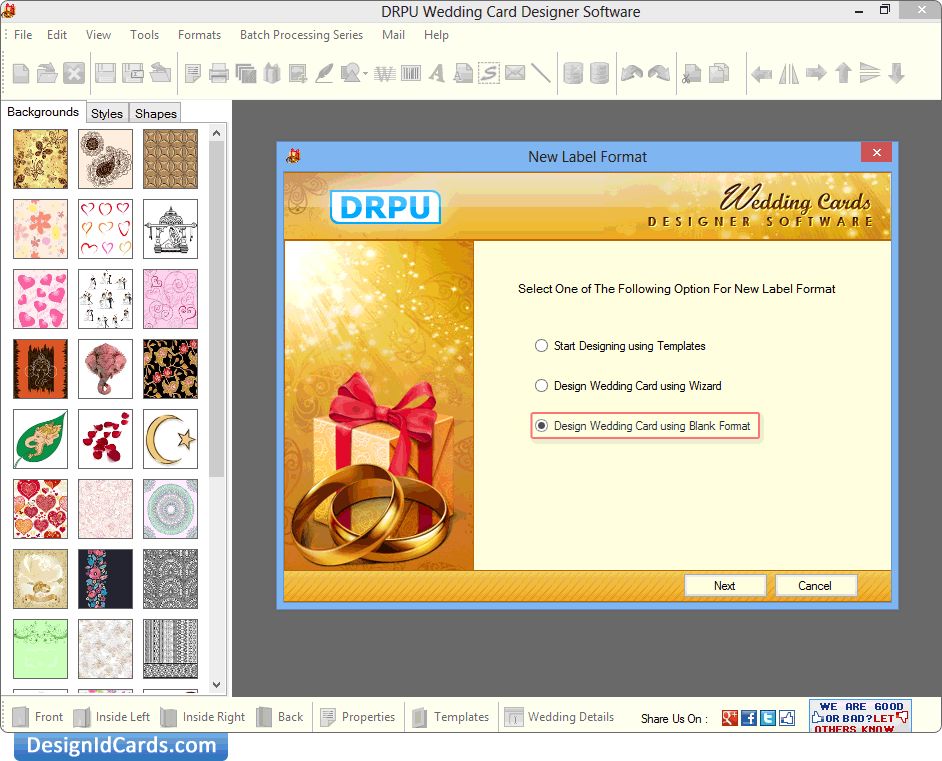Open the Mail menu

click(x=394, y=35)
